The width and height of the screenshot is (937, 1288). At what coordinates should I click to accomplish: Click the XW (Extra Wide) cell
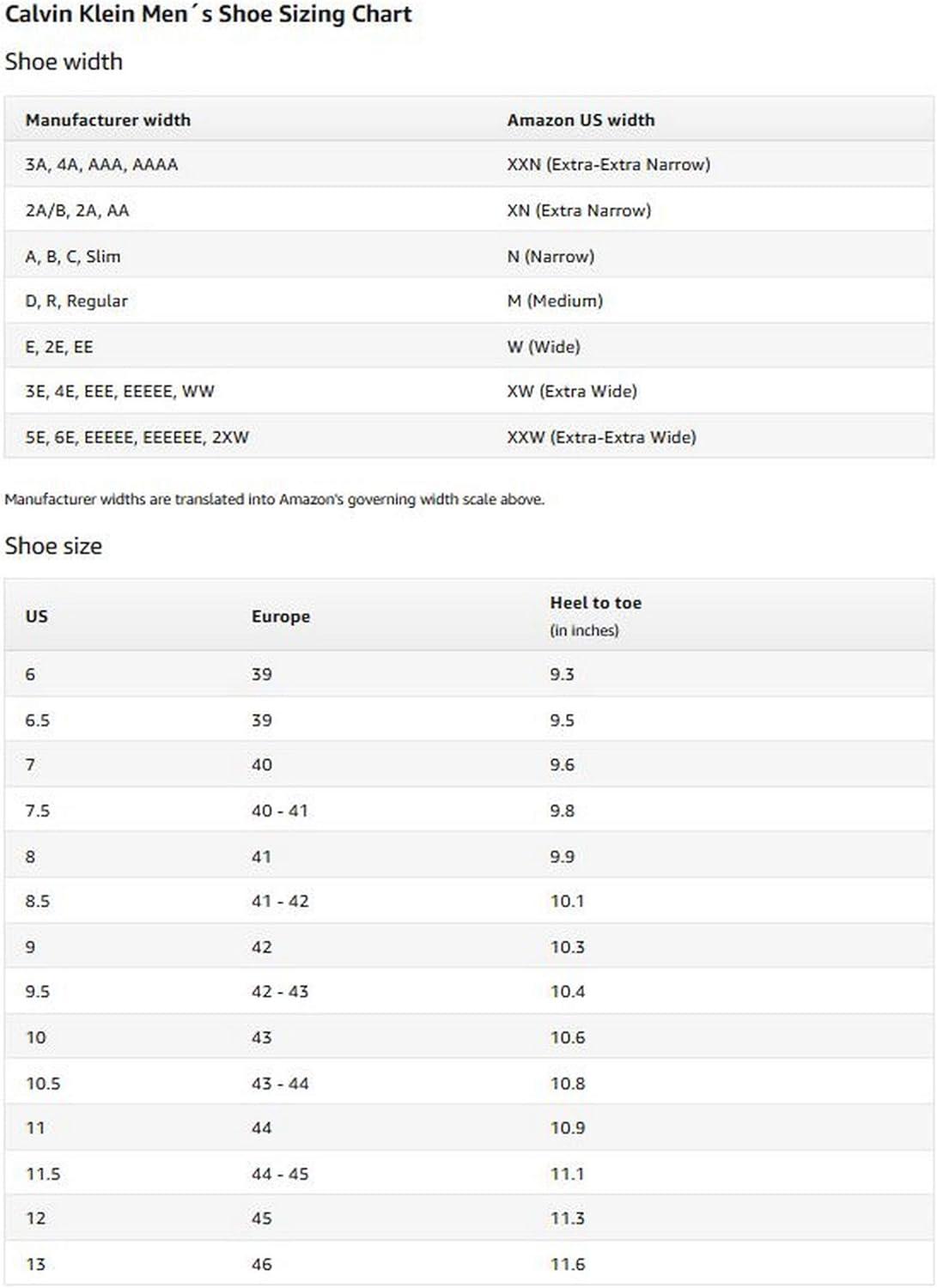(572, 392)
